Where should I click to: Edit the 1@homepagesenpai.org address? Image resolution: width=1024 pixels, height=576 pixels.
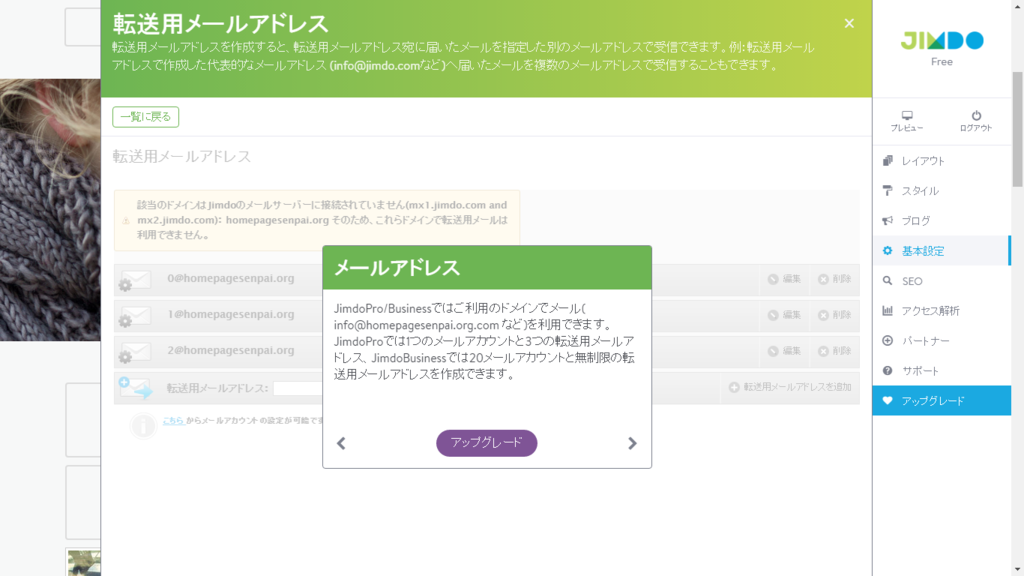pyautogui.click(x=784, y=315)
